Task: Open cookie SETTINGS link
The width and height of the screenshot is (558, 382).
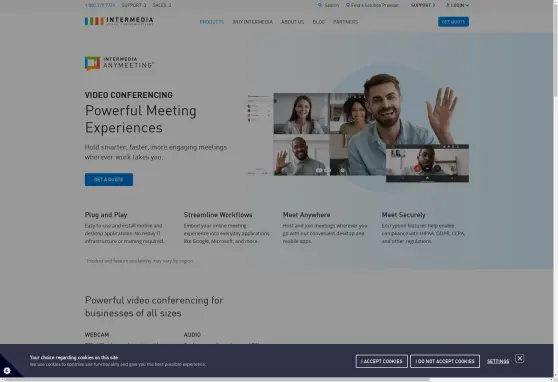Action: 498,361
